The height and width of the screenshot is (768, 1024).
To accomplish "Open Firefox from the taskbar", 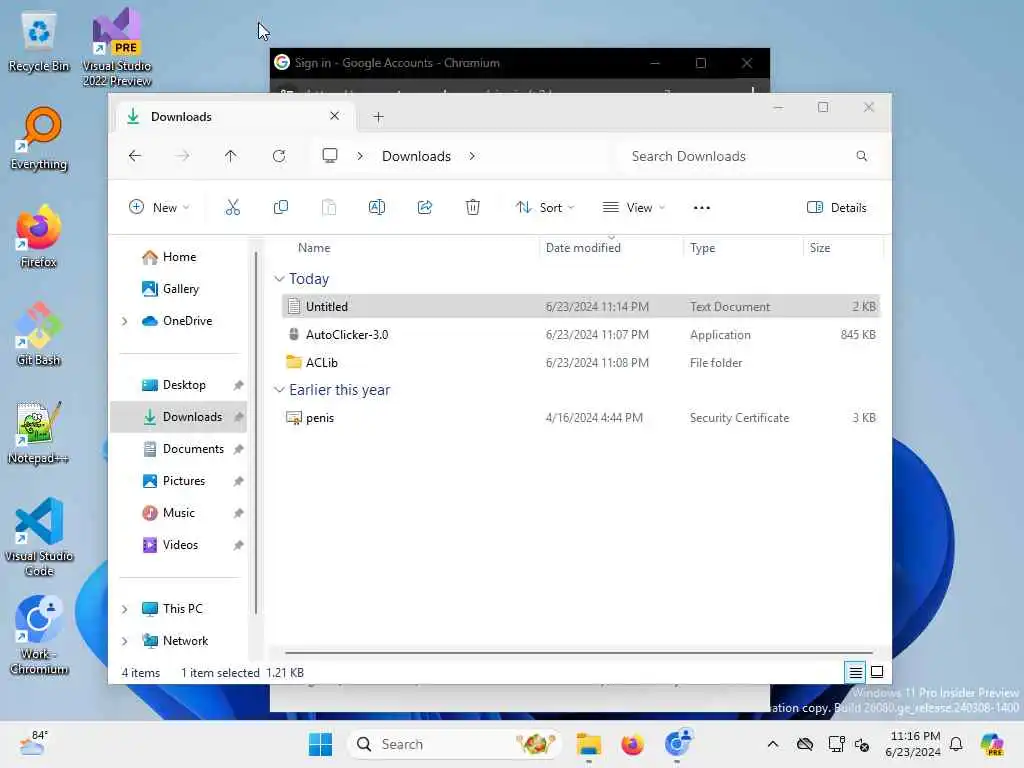I will click(x=632, y=744).
